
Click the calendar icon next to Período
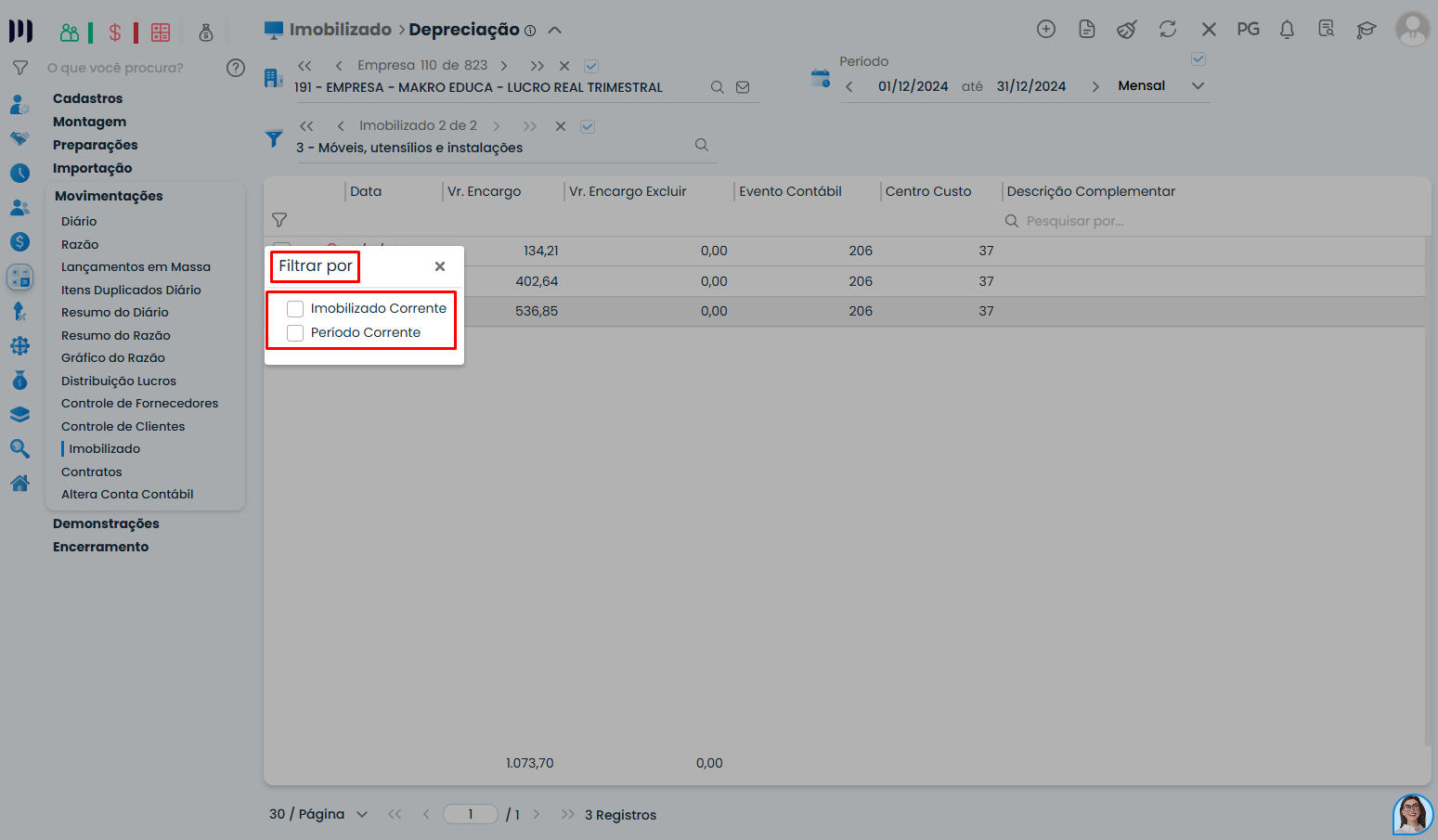click(821, 79)
